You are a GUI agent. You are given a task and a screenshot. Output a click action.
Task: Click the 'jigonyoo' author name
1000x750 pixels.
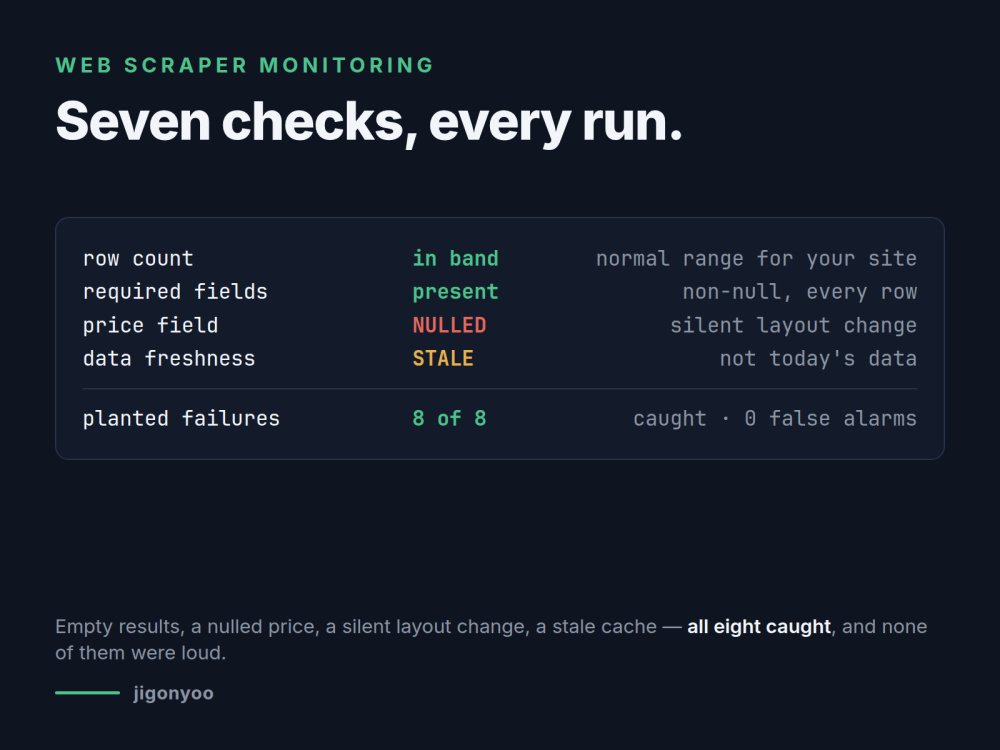coord(173,693)
